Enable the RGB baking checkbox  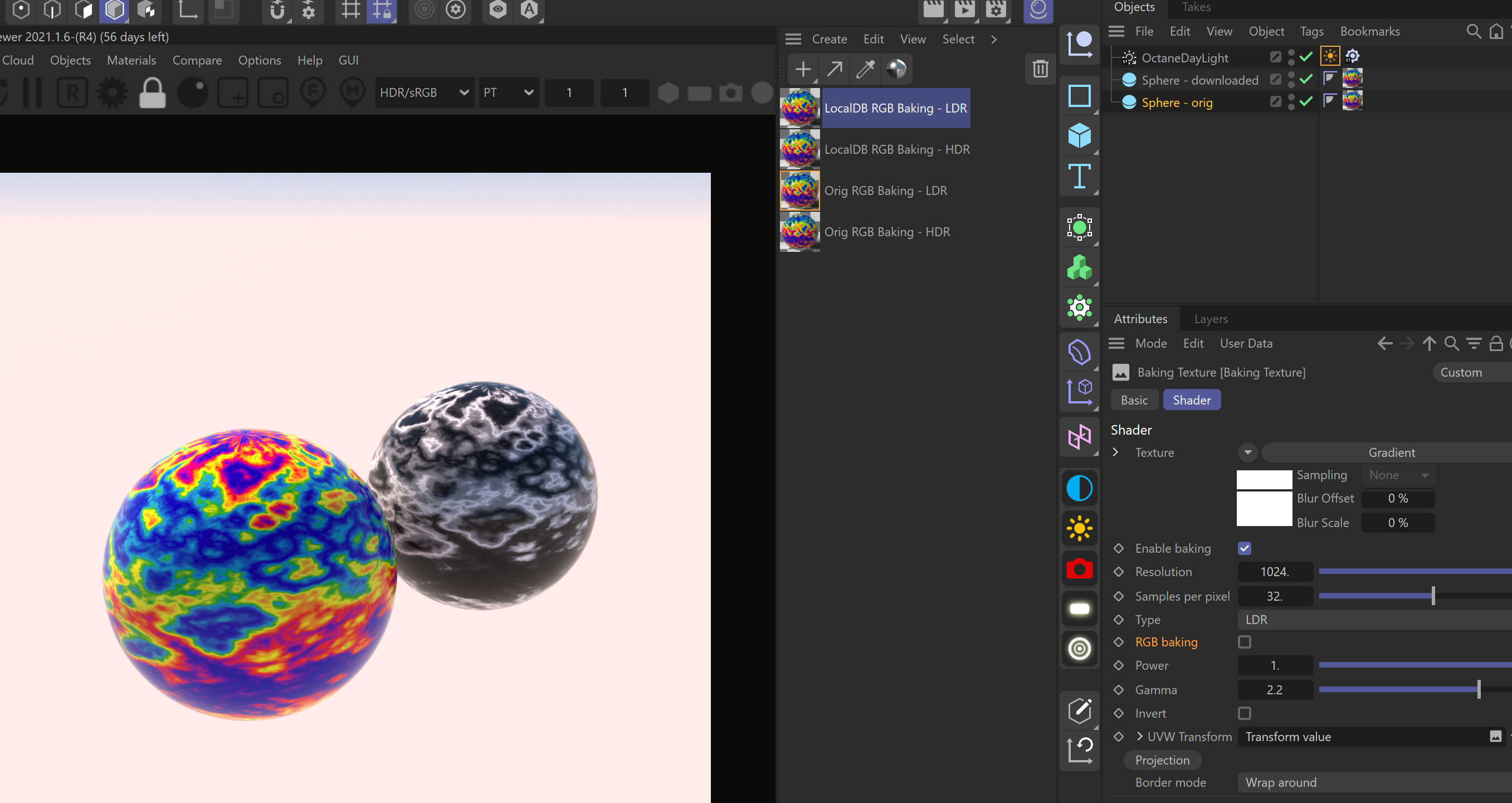1245,641
